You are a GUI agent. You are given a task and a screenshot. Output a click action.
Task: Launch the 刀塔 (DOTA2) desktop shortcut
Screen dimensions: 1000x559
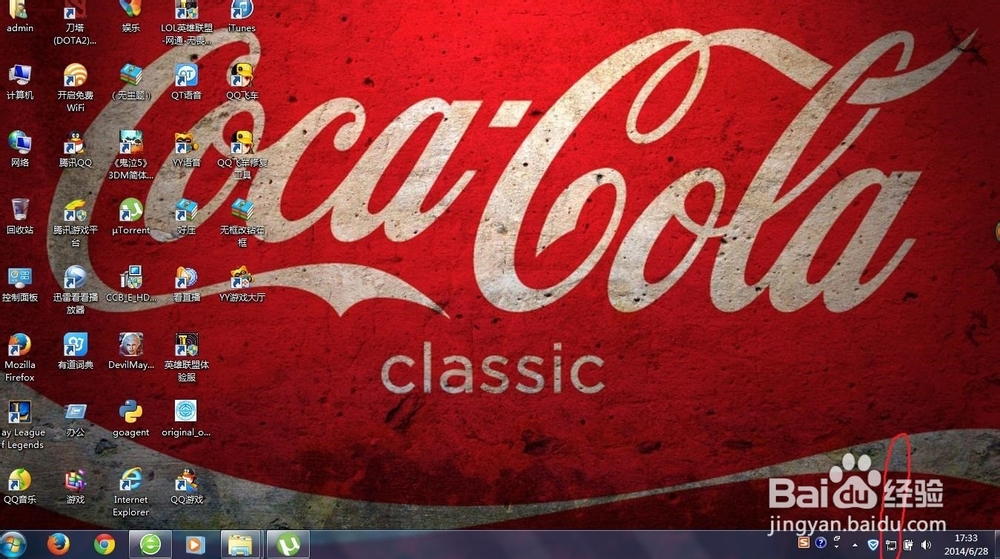coord(75,22)
